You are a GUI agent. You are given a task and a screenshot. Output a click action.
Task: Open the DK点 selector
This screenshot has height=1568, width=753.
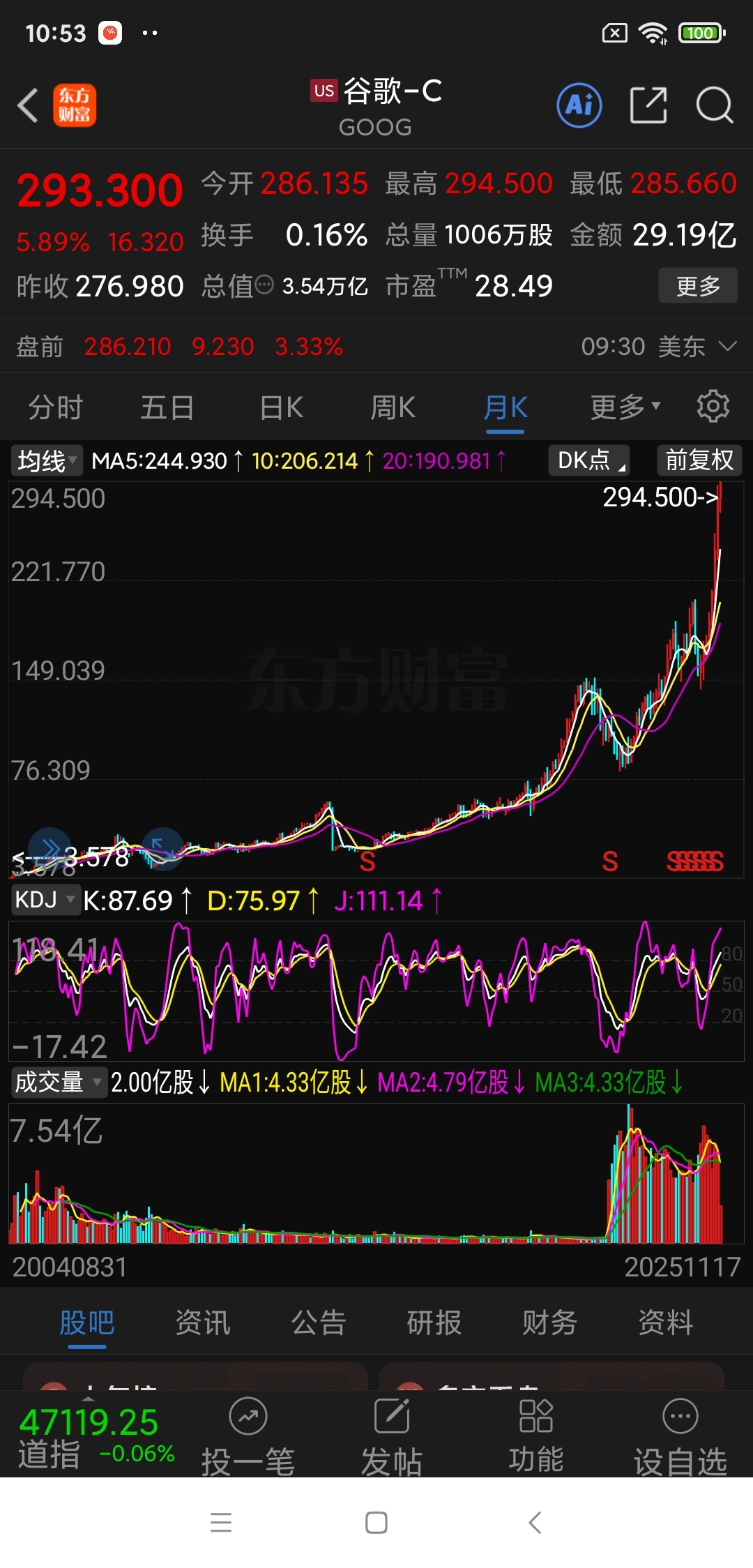[589, 460]
